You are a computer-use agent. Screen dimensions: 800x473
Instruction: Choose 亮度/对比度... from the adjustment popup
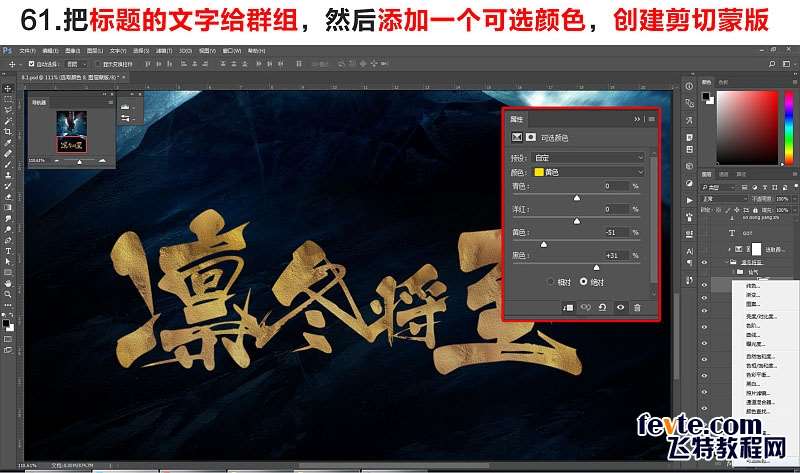click(x=761, y=316)
